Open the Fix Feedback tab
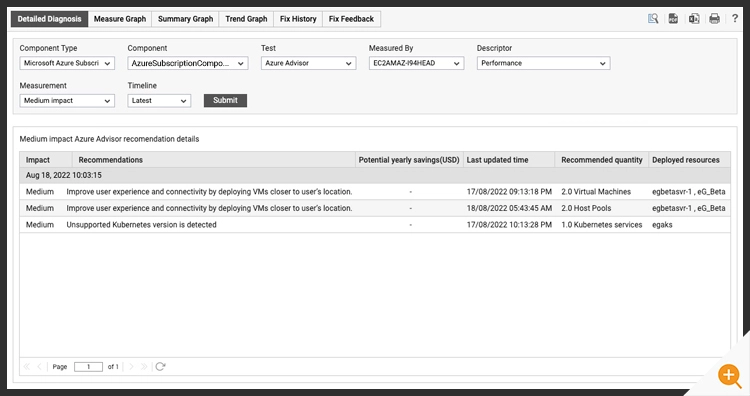The width and height of the screenshot is (750, 396). [x=351, y=19]
